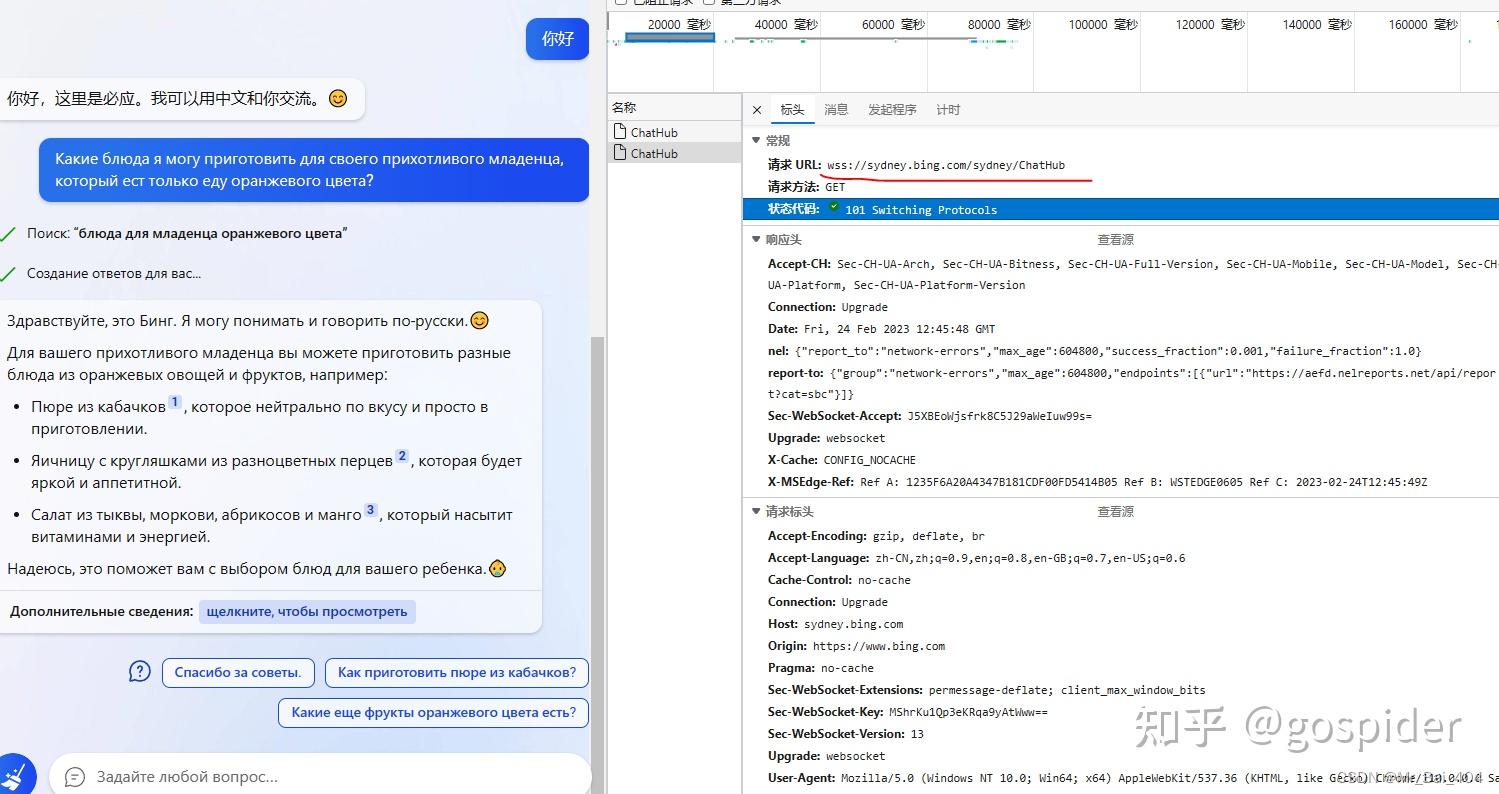Click the green check icon beside status 101
This screenshot has width=1499, height=794.
click(832, 208)
